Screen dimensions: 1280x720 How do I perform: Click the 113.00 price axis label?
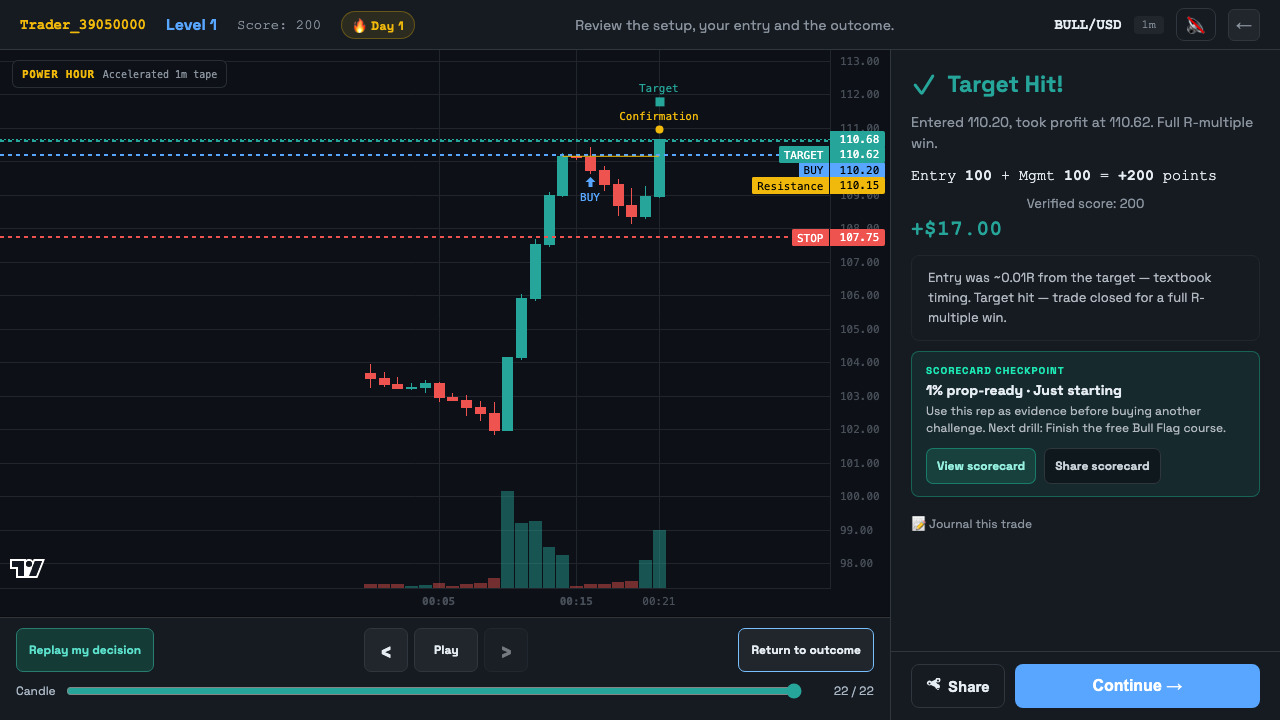tap(859, 61)
